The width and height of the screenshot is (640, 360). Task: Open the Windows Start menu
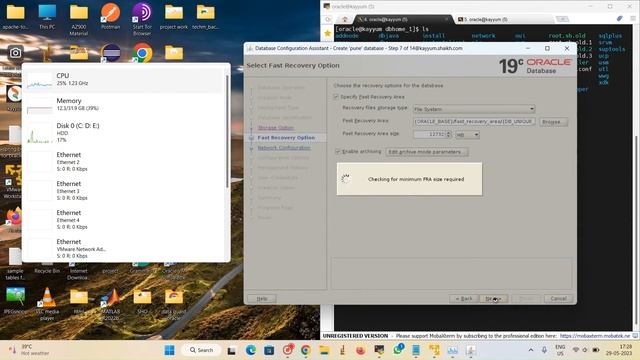point(169,350)
